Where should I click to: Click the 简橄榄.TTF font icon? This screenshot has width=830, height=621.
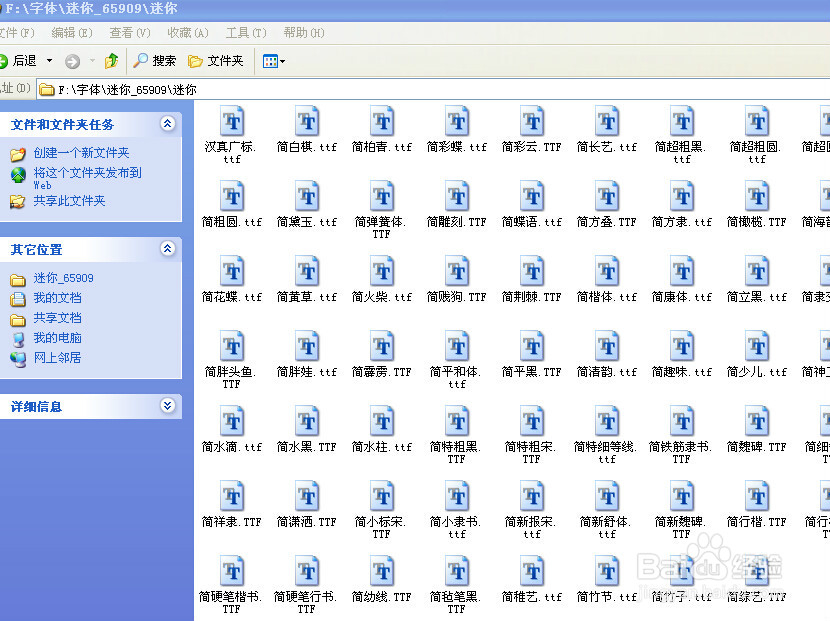tap(757, 196)
